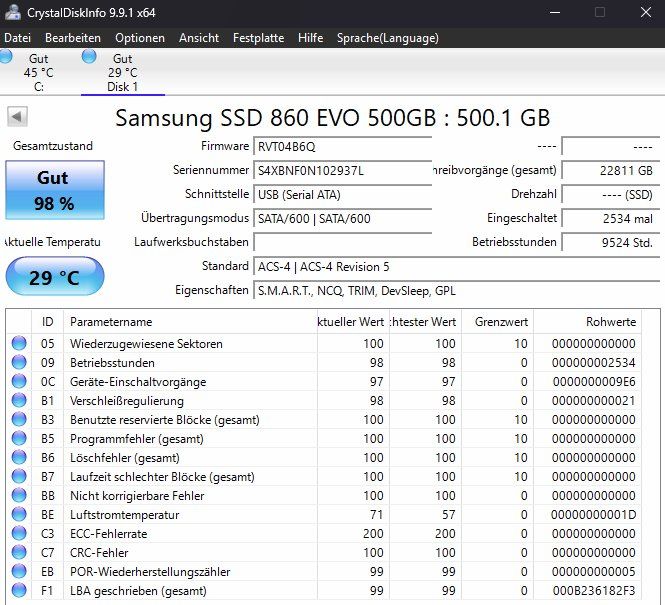Screen dimensions: 665x605
Task: Click raw value 000000000021 of Verschleißregulierung
Action: pos(593,401)
